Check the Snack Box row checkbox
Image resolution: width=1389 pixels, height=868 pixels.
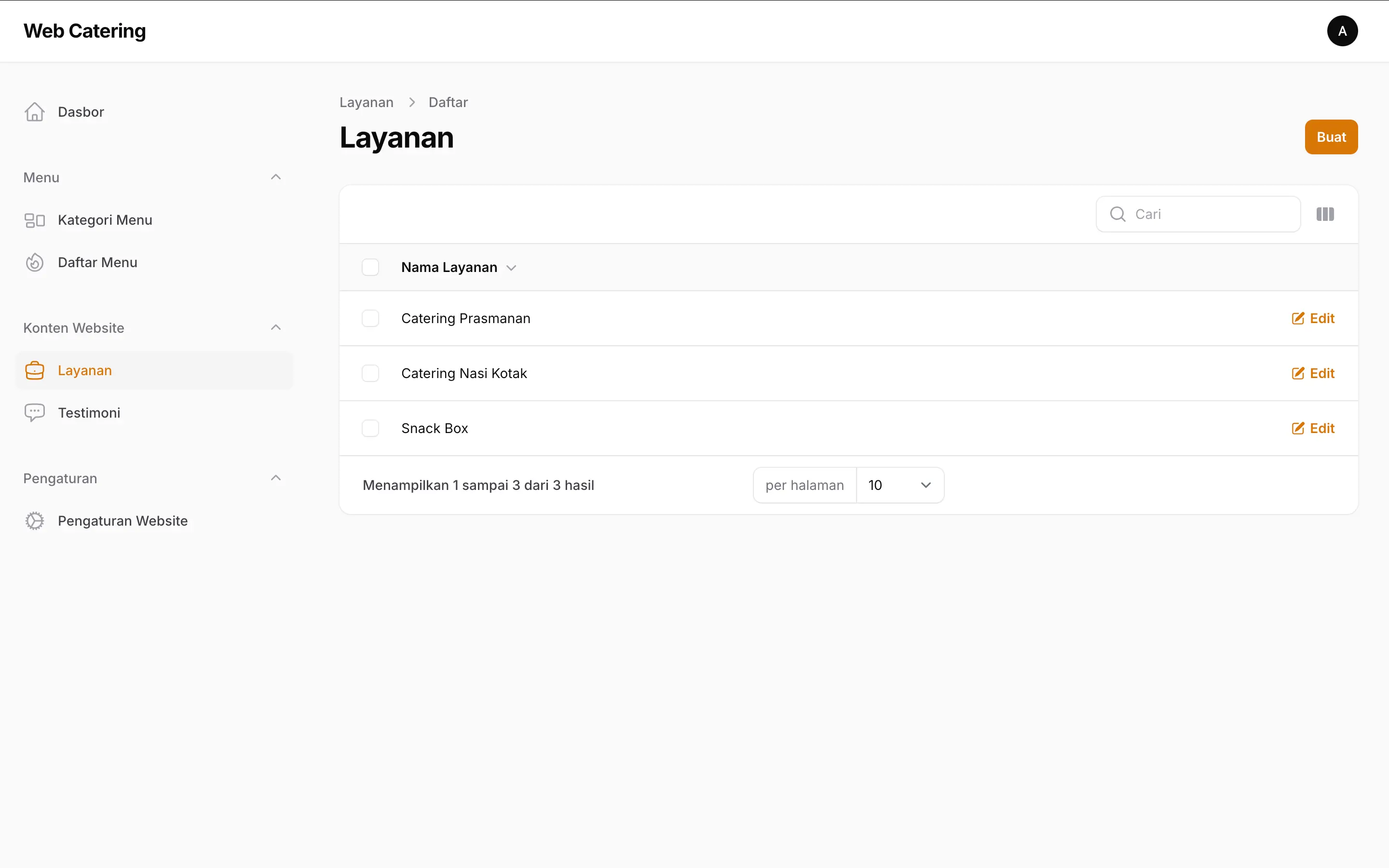pos(370,429)
